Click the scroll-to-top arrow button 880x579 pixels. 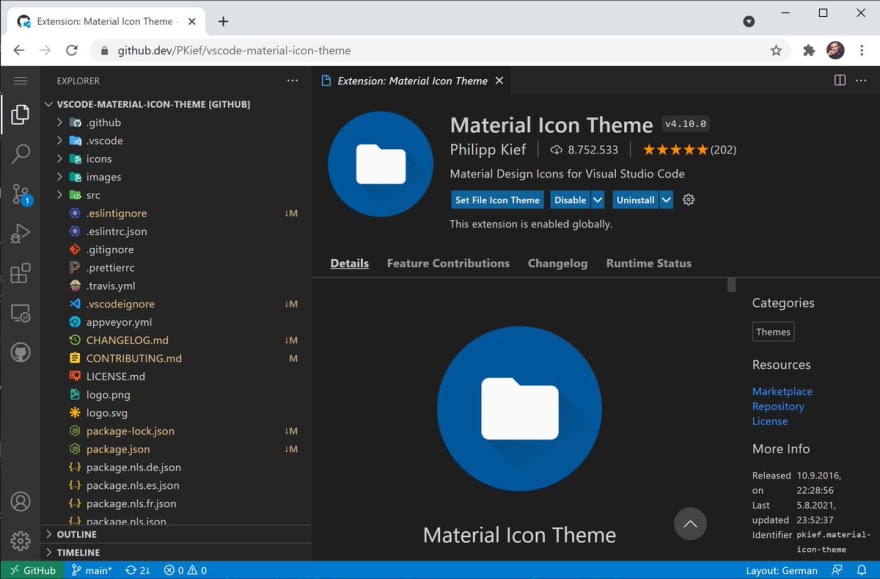coord(690,523)
